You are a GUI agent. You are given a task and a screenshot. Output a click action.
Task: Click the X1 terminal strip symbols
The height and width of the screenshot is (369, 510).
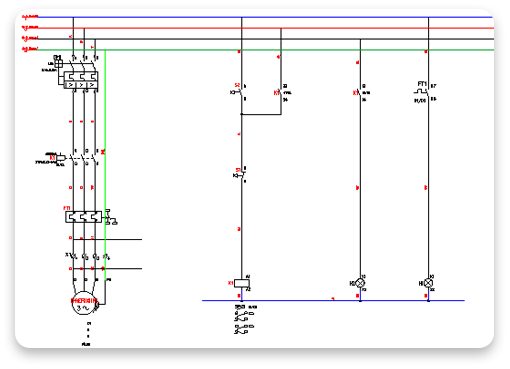(x=87, y=256)
